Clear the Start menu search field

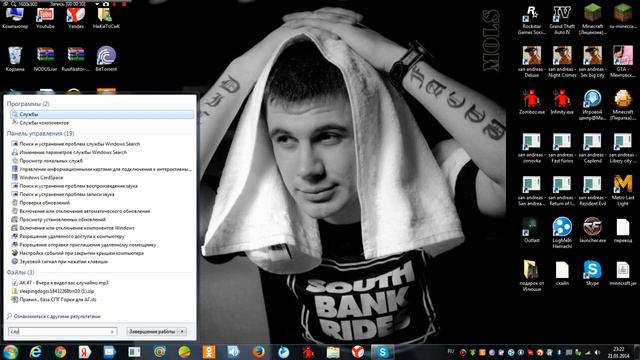(112, 332)
